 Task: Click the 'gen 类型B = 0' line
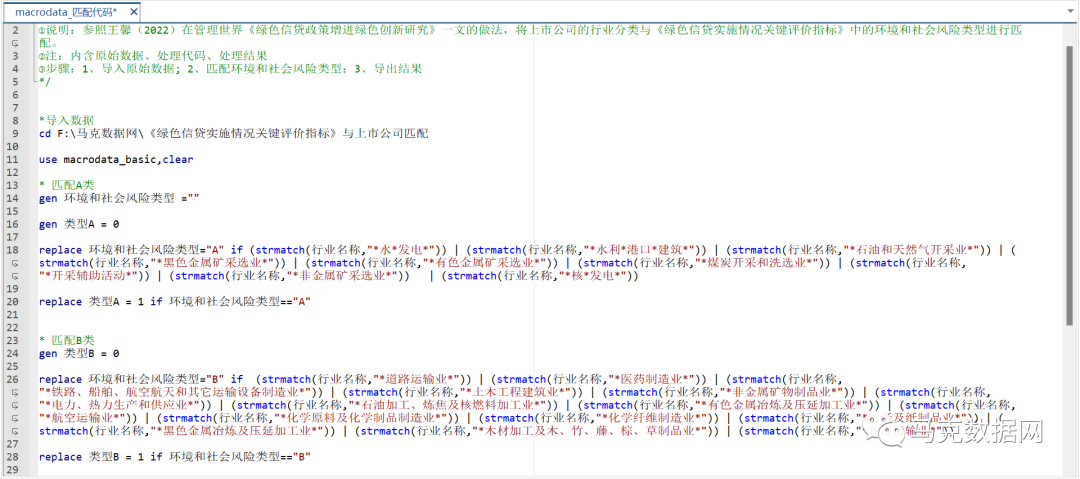[x=80, y=356]
